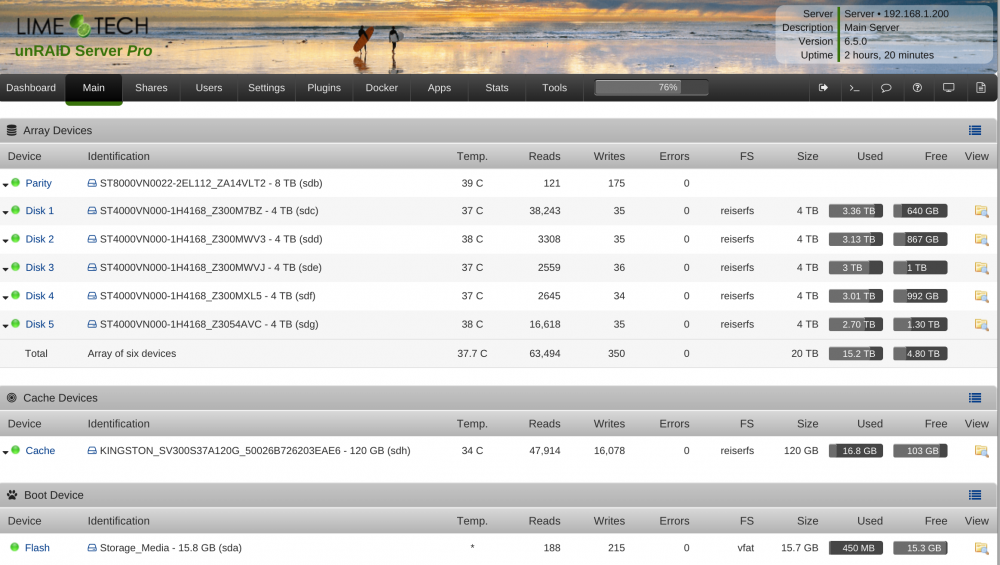
Task: Click green status ball for Cache
Action: click(x=15, y=450)
